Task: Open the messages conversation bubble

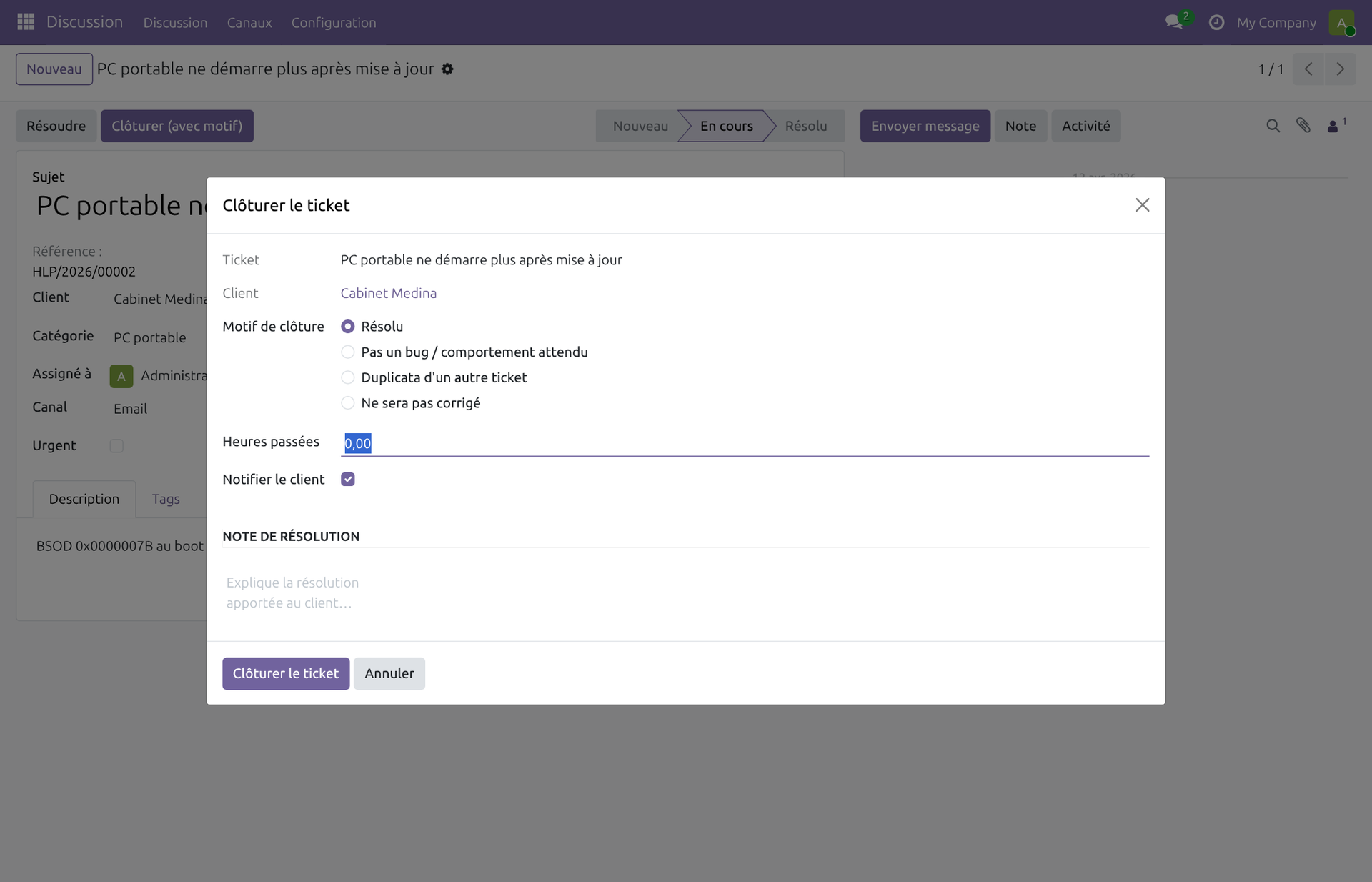Action: [x=1174, y=22]
